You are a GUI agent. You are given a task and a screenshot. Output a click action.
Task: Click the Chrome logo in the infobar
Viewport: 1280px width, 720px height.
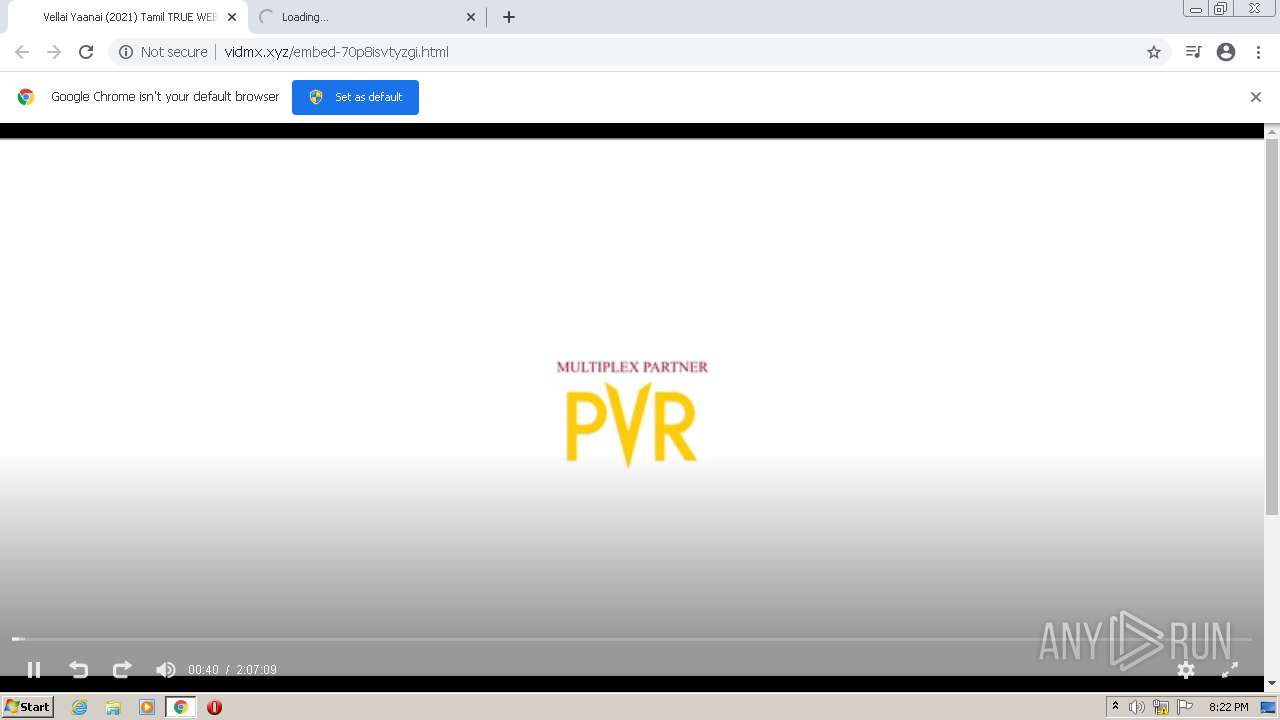click(26, 97)
